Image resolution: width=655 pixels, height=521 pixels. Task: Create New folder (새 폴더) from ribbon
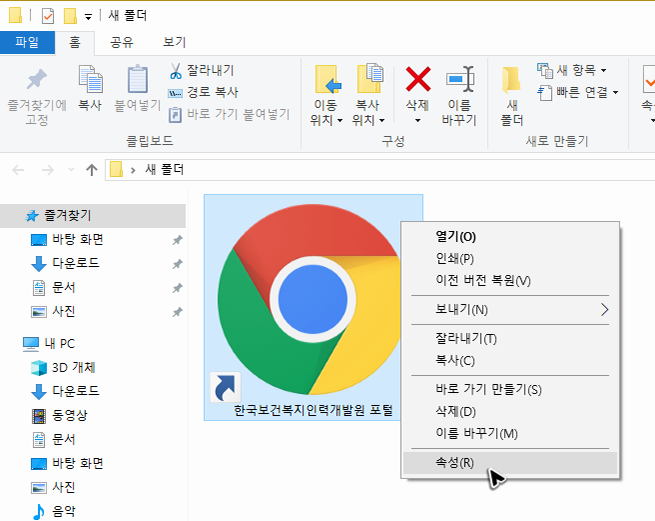[512, 95]
